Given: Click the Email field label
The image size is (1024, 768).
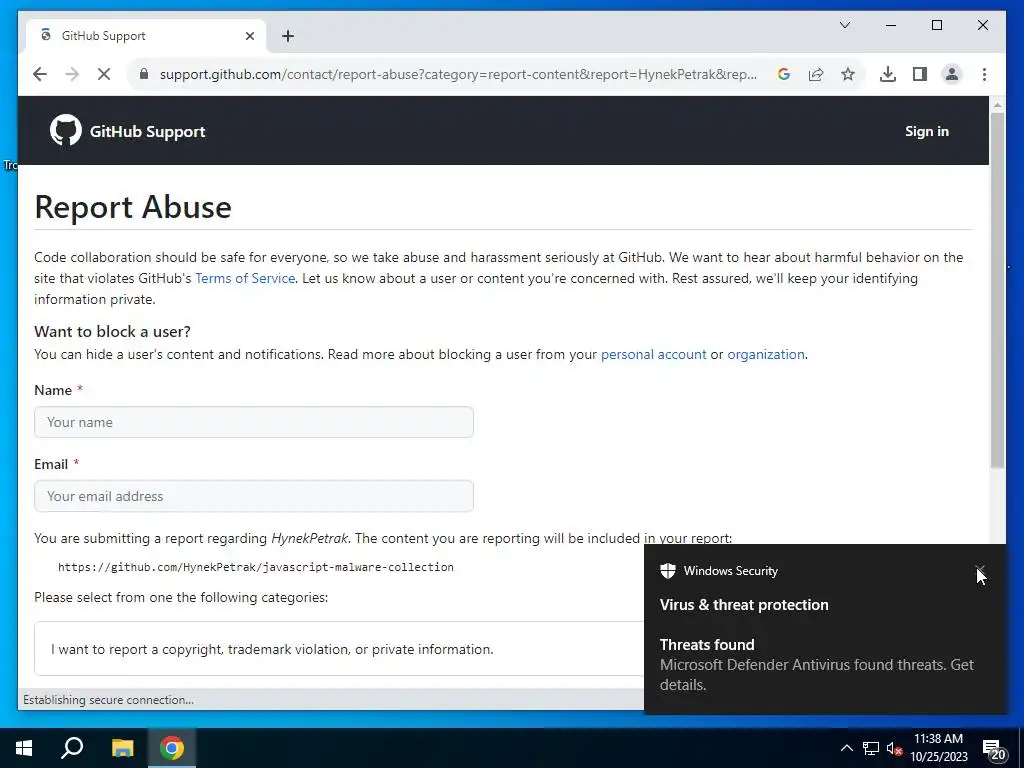Looking at the screenshot, I should point(51,464).
